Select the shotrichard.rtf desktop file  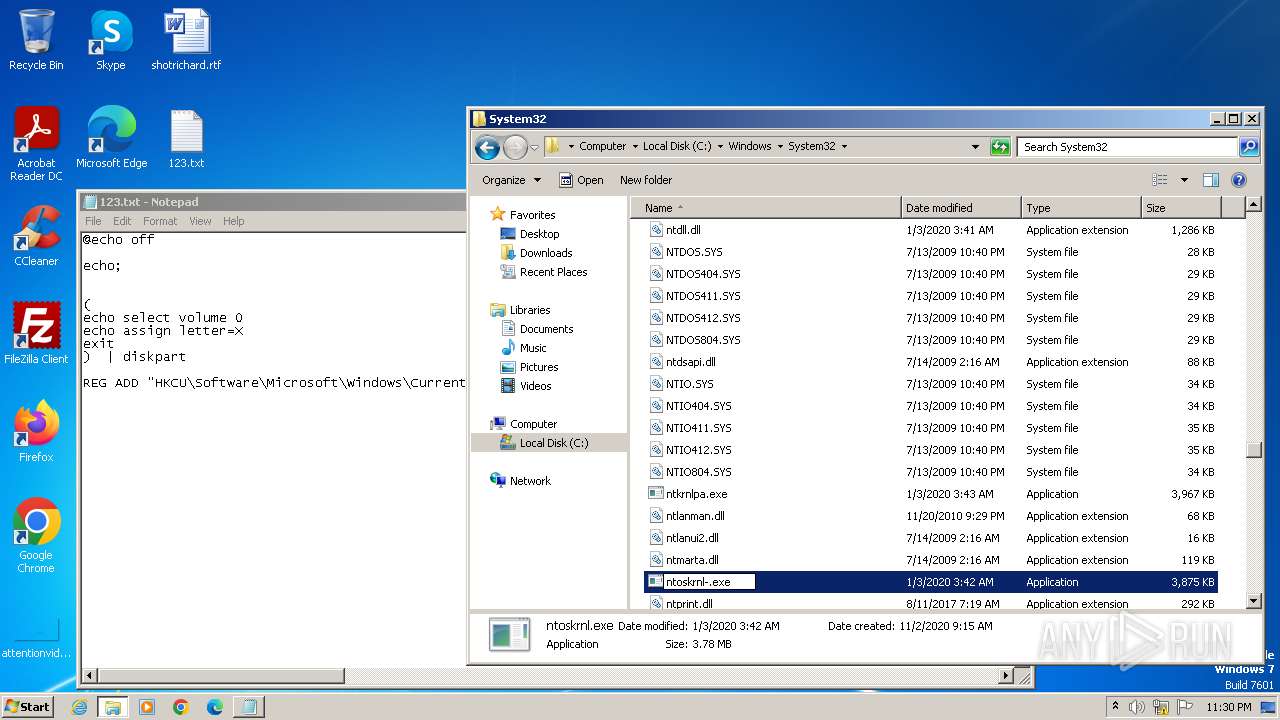point(186,40)
